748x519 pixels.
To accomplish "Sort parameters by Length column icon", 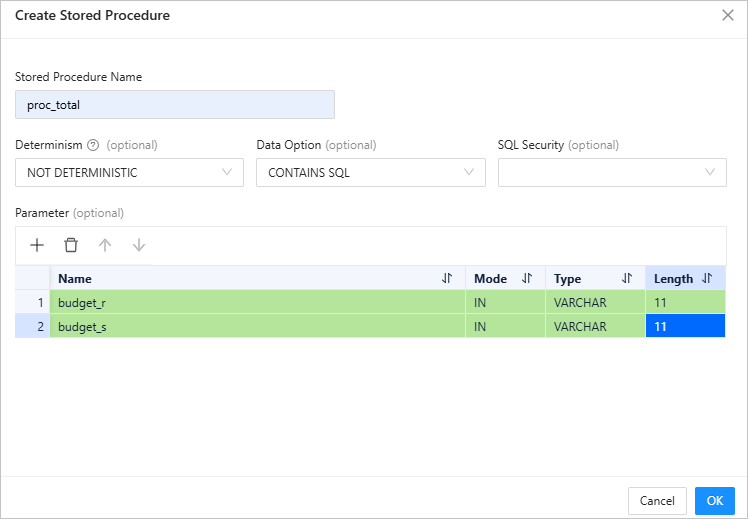I will (707, 279).
